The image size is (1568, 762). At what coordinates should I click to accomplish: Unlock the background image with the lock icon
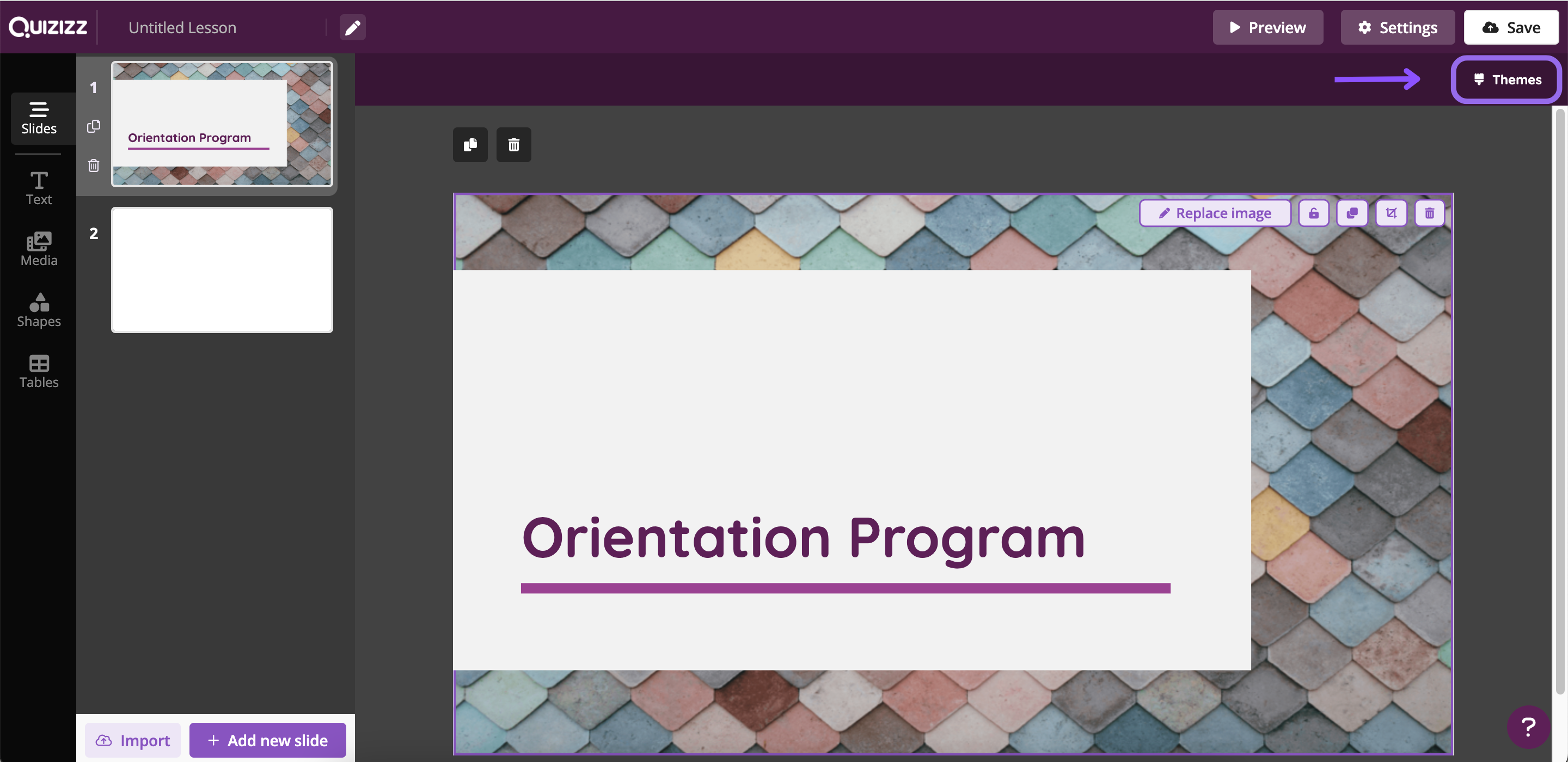coord(1313,213)
